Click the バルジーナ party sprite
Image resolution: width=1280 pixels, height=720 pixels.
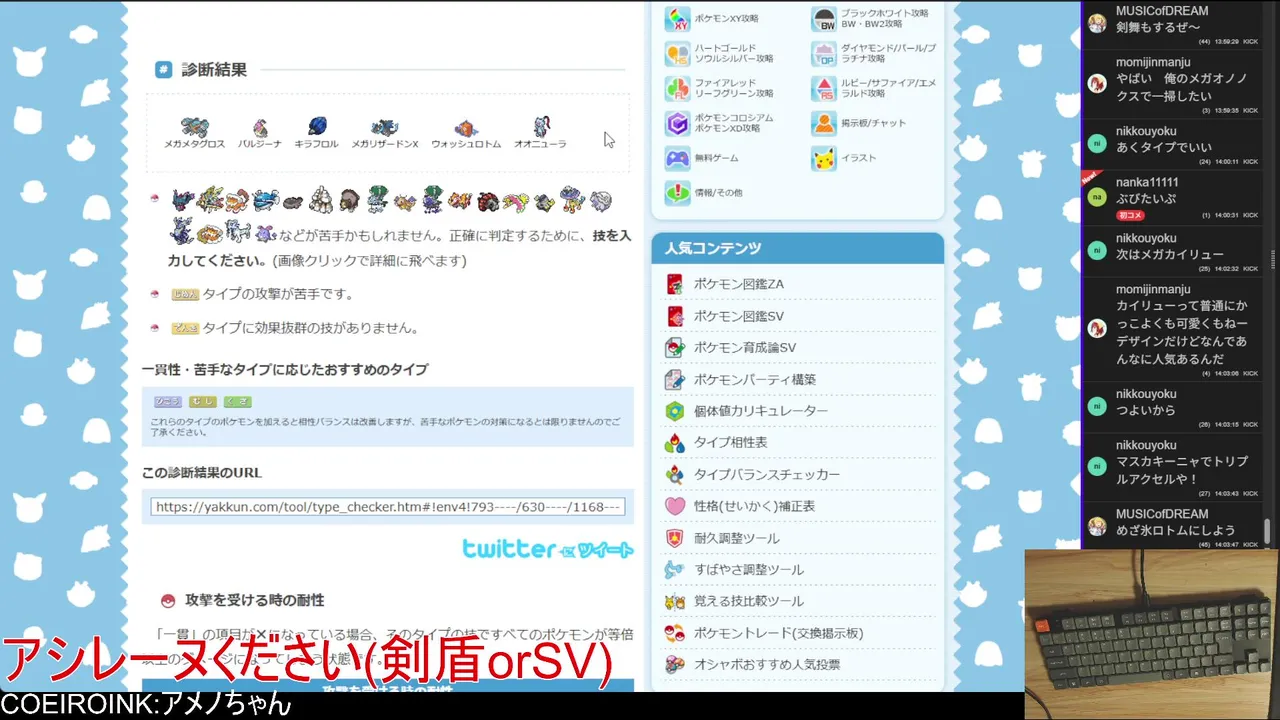260,127
